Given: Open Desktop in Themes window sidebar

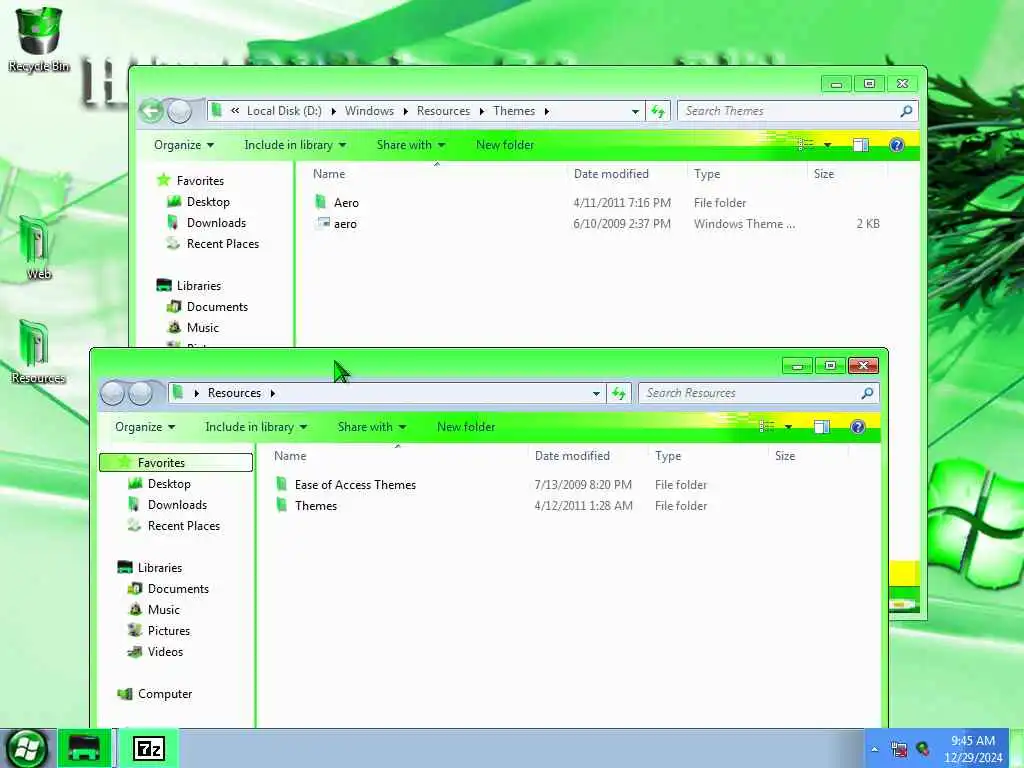Looking at the screenshot, I should [x=198, y=202].
